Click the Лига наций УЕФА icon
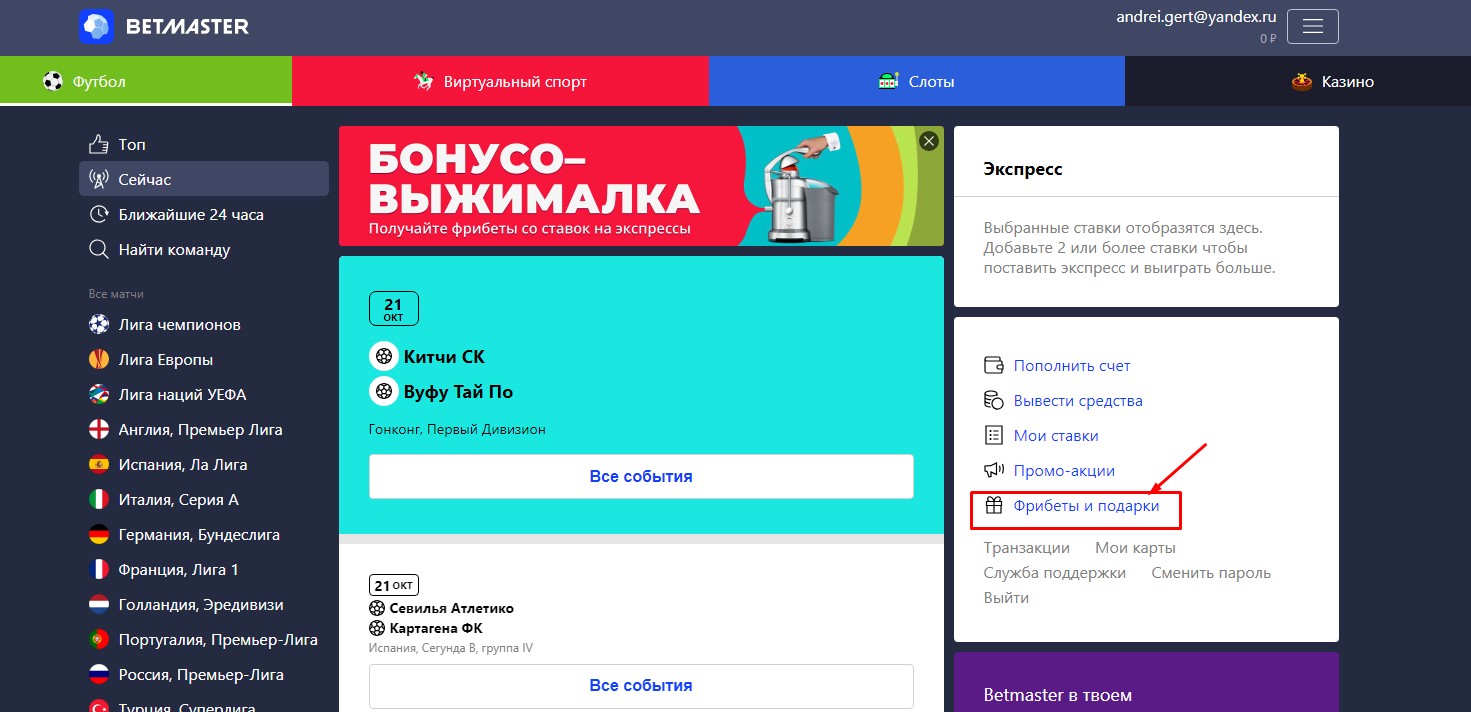This screenshot has width=1471, height=712. (x=99, y=395)
